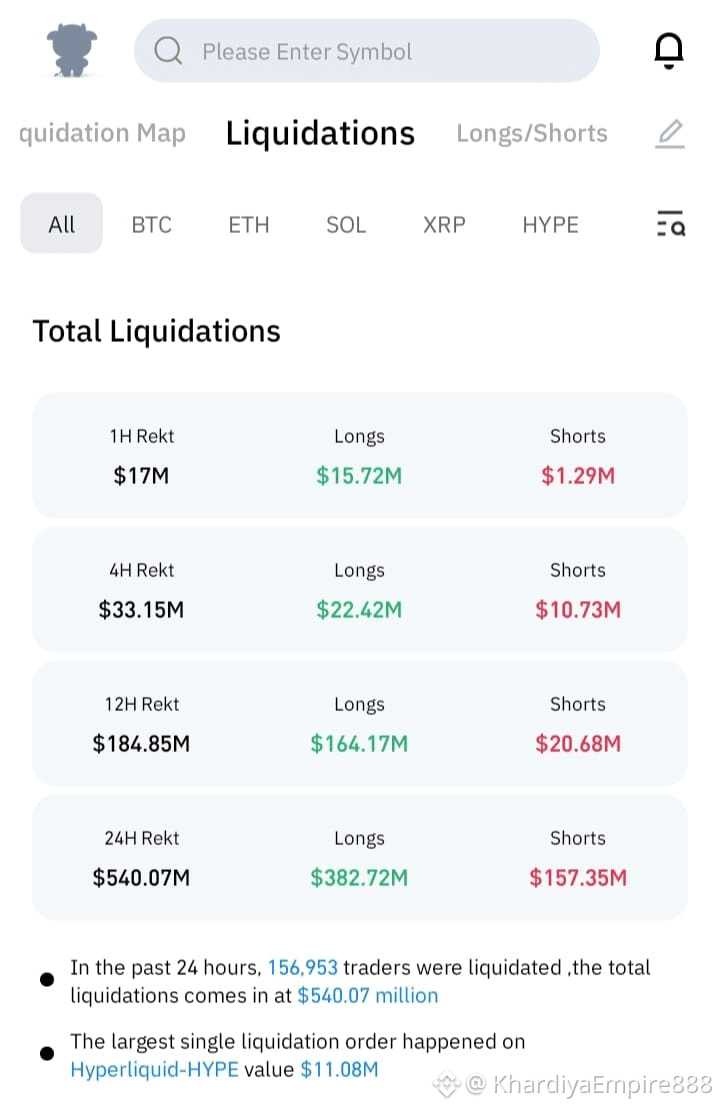Select the 12H Rekt card
The width and height of the screenshot is (720, 1109).
(x=359, y=724)
